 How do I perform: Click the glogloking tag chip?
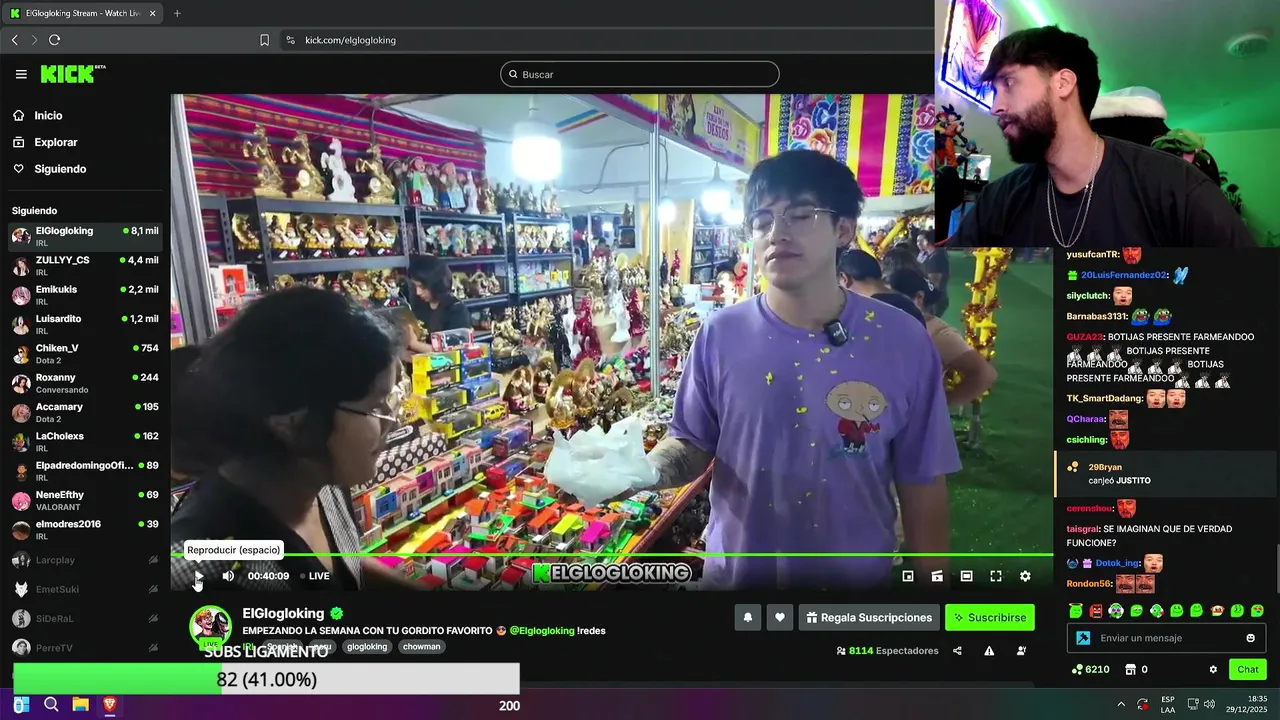[367, 647]
